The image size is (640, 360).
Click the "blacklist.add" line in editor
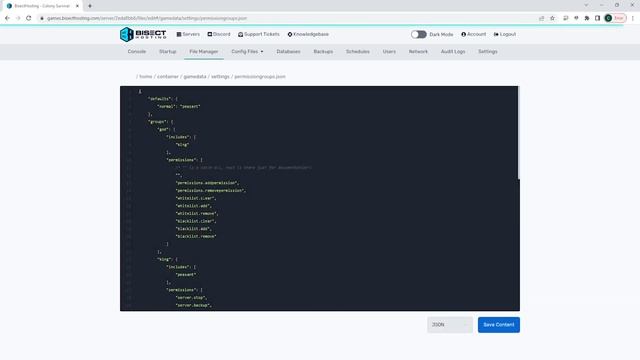[x=193, y=229]
